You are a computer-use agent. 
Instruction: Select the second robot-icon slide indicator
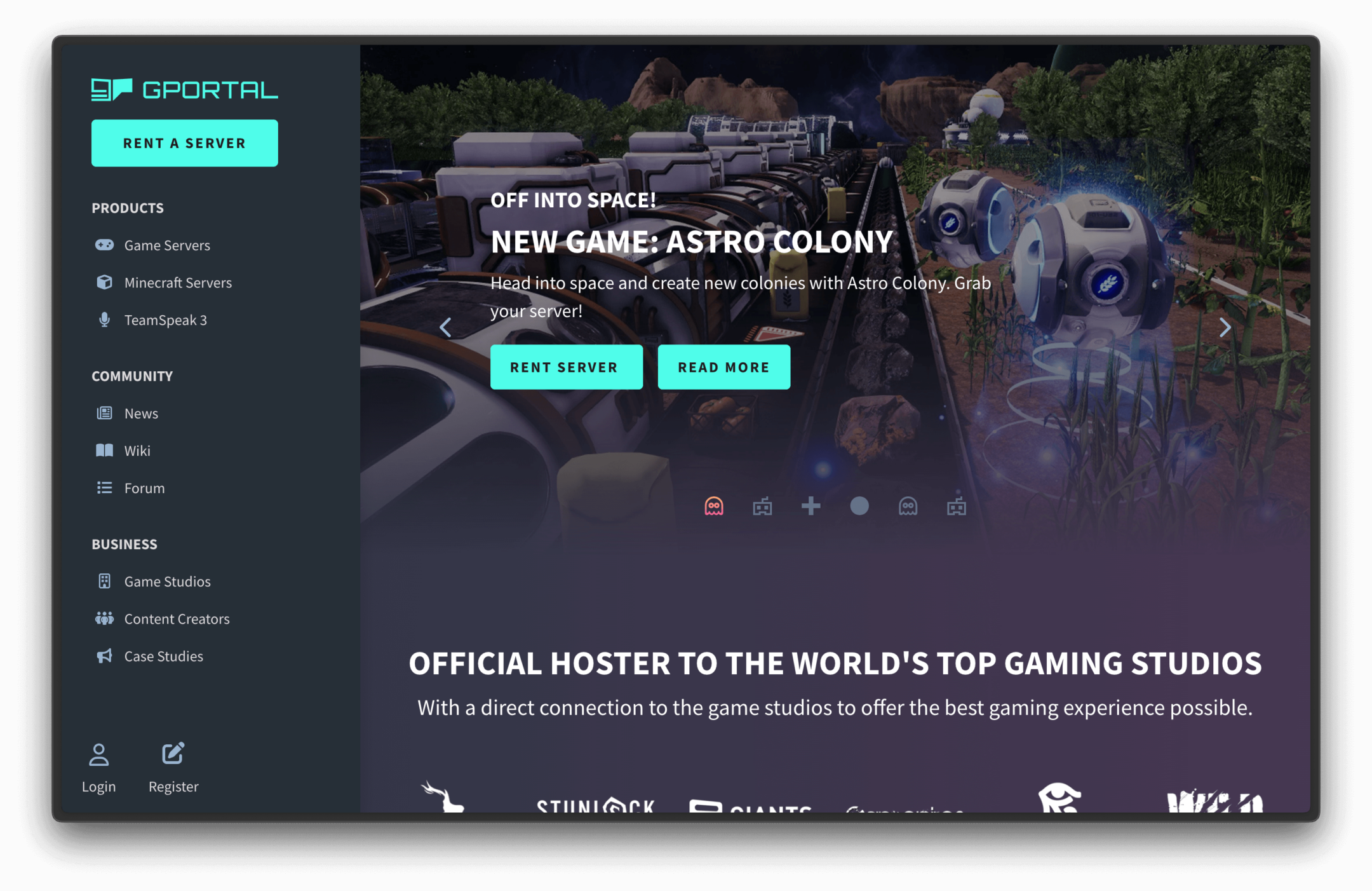[x=762, y=507]
